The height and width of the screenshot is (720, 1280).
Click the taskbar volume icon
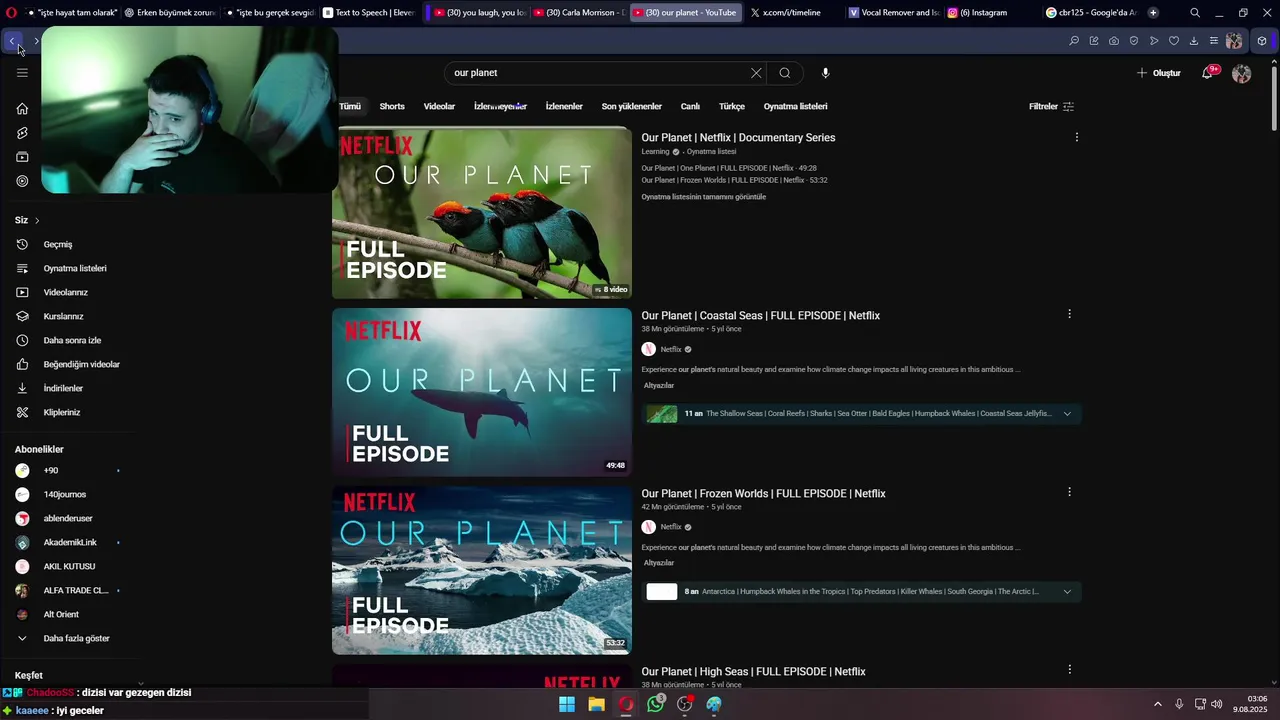pos(1217,704)
